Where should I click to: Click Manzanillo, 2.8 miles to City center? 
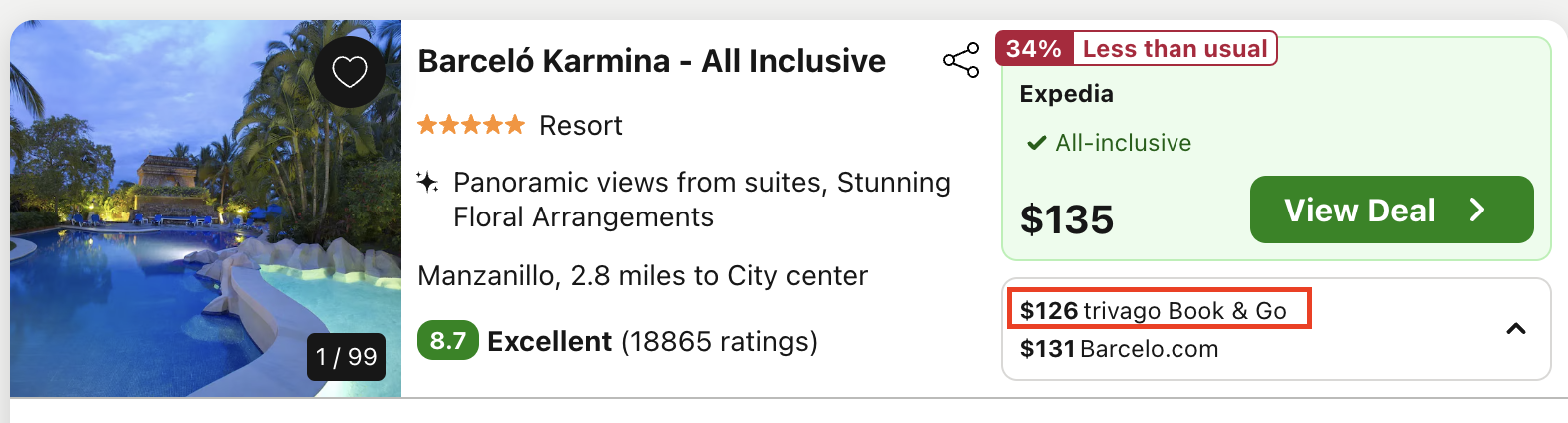click(642, 275)
